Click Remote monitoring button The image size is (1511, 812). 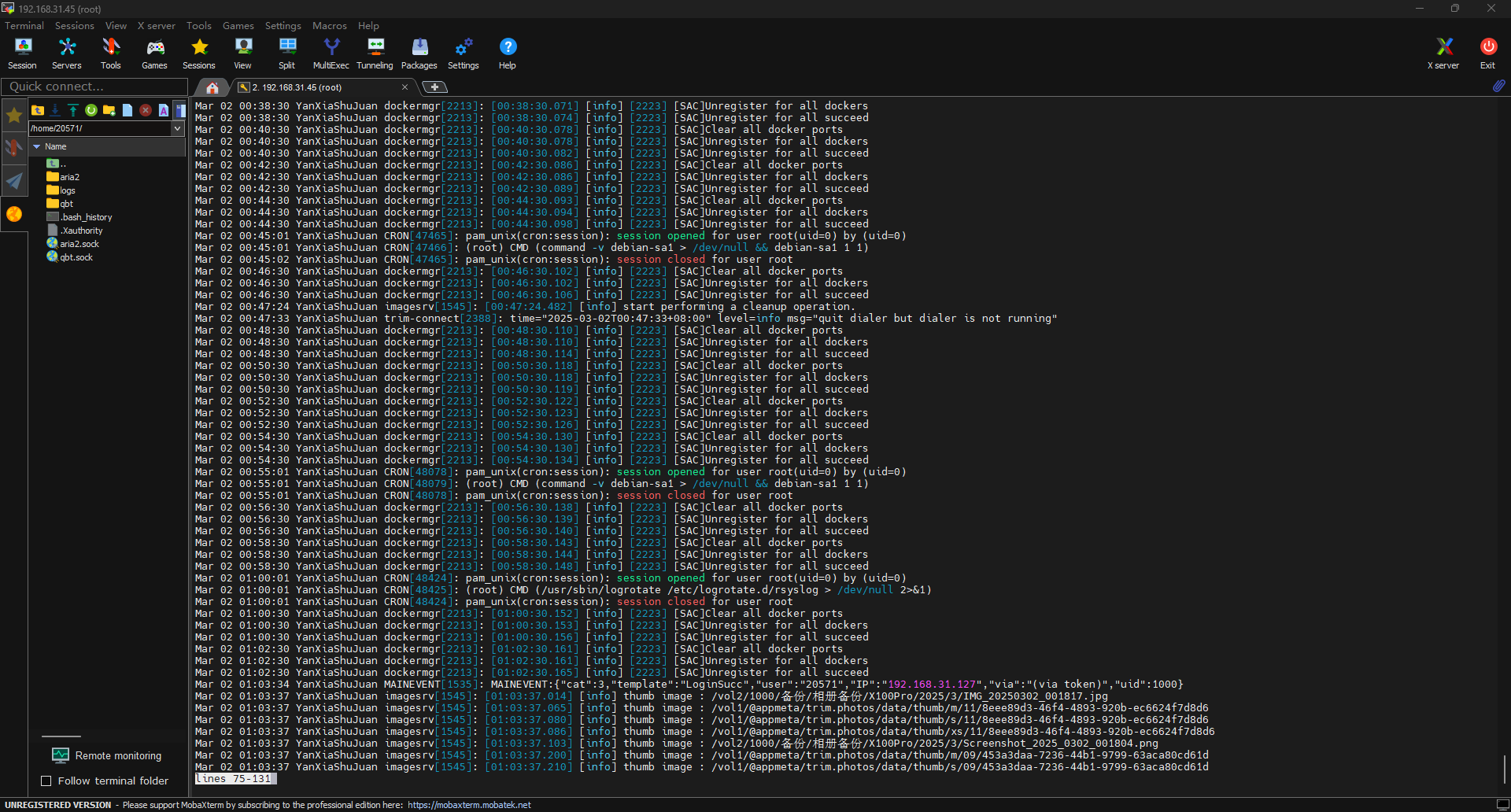click(107, 755)
